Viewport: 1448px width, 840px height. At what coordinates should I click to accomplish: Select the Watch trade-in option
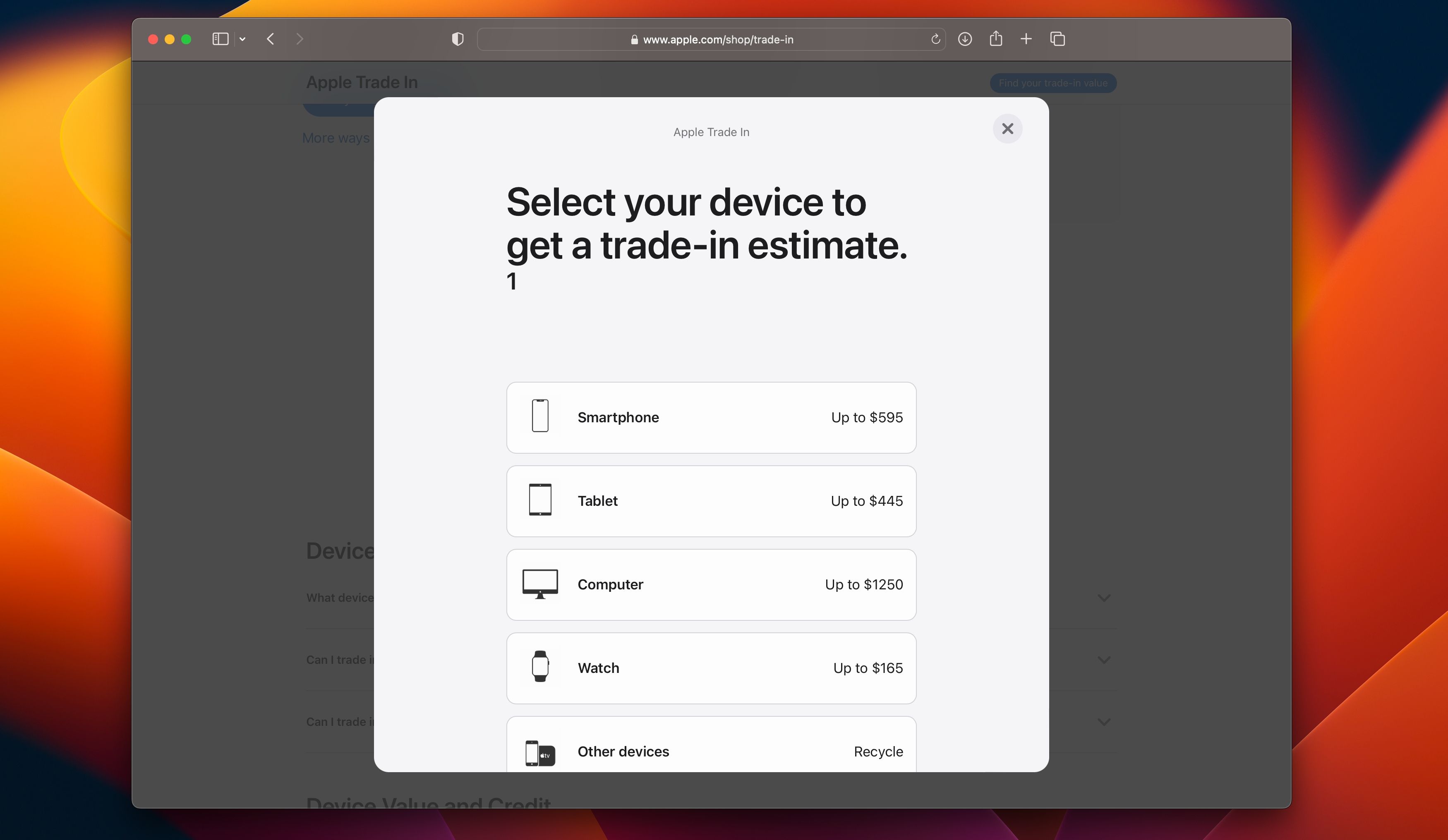pyautogui.click(x=711, y=668)
